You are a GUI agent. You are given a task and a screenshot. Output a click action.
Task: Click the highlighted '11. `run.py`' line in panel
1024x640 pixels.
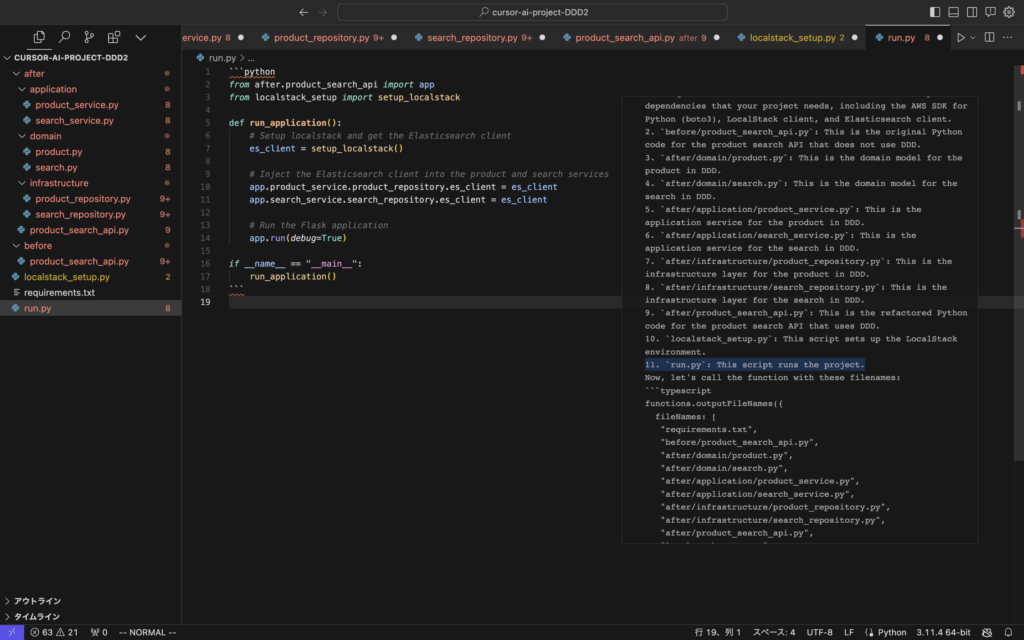pos(754,364)
